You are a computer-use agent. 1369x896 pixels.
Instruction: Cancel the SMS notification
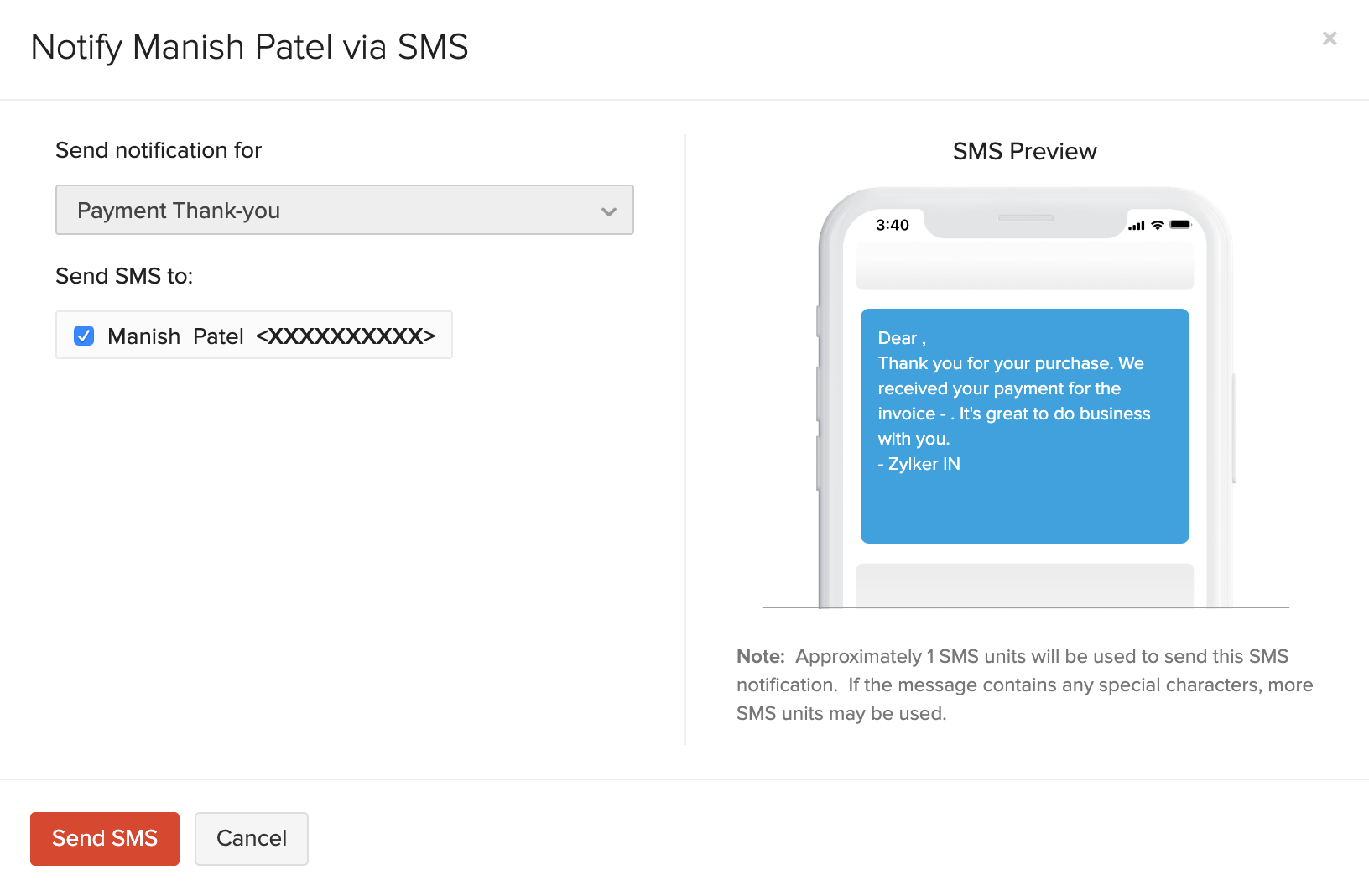point(251,838)
